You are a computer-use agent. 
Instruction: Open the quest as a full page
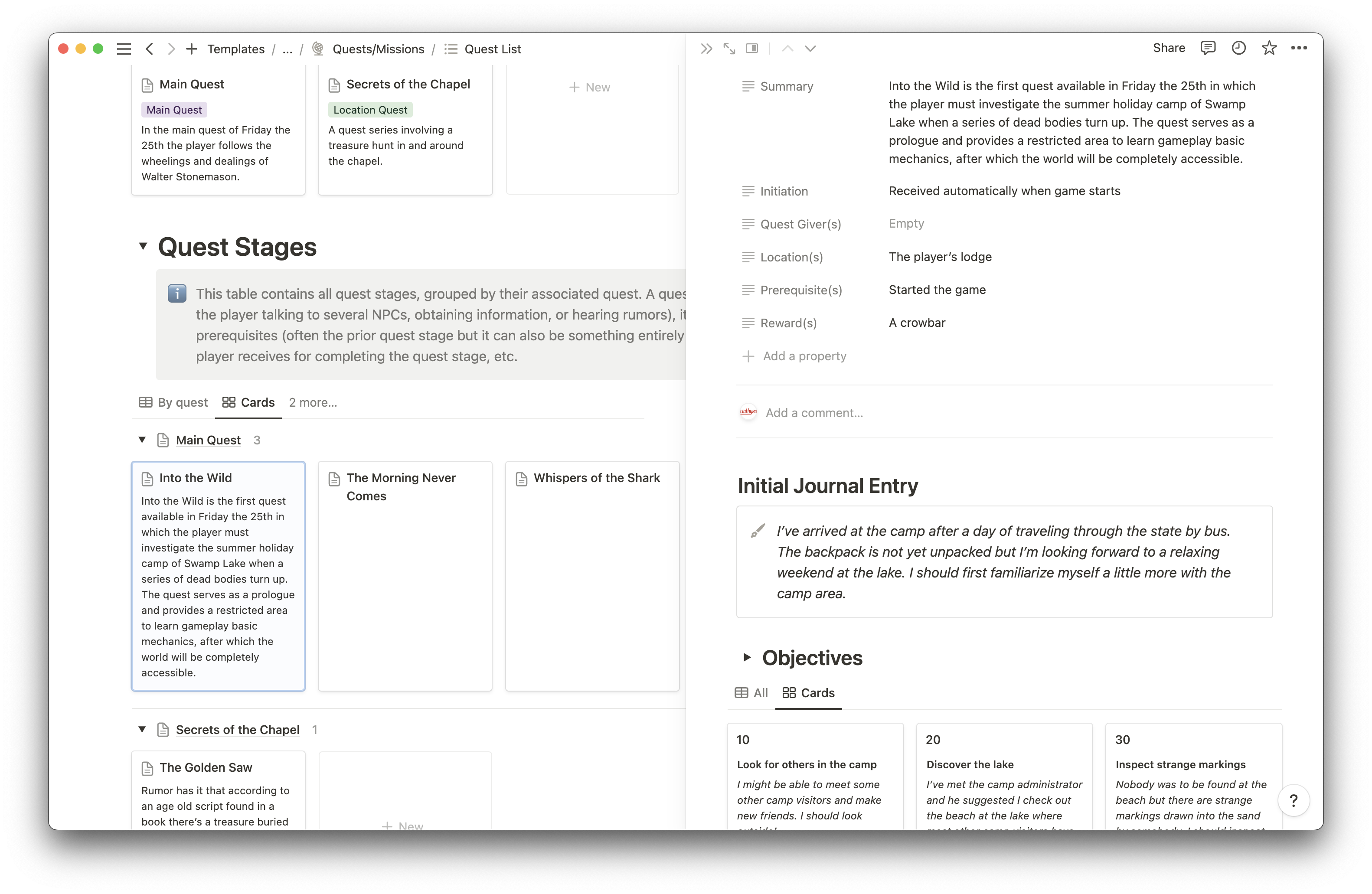pos(728,48)
